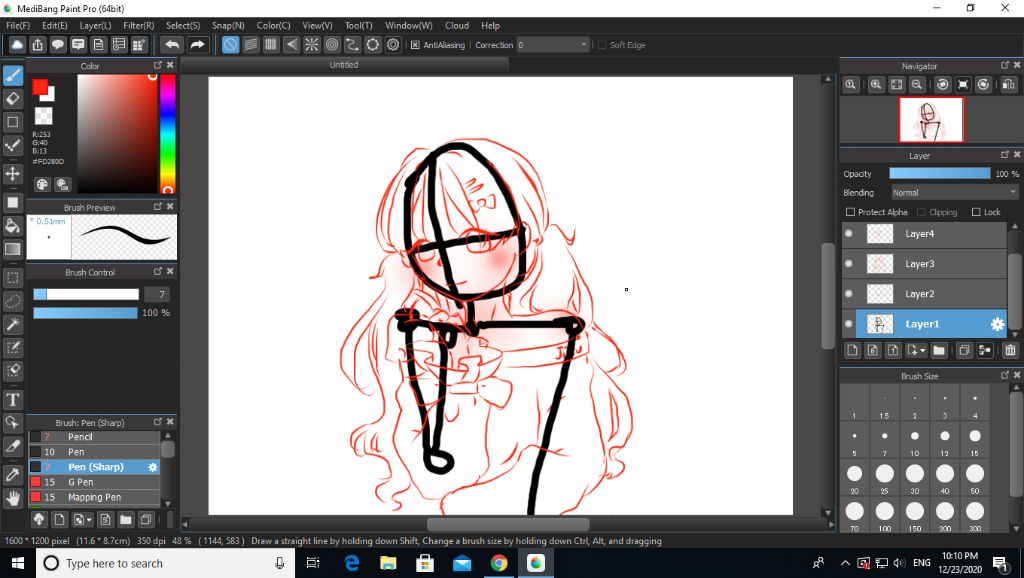Screen dimensions: 1024x578
Task: Open the Filter menu
Action: tap(138, 25)
